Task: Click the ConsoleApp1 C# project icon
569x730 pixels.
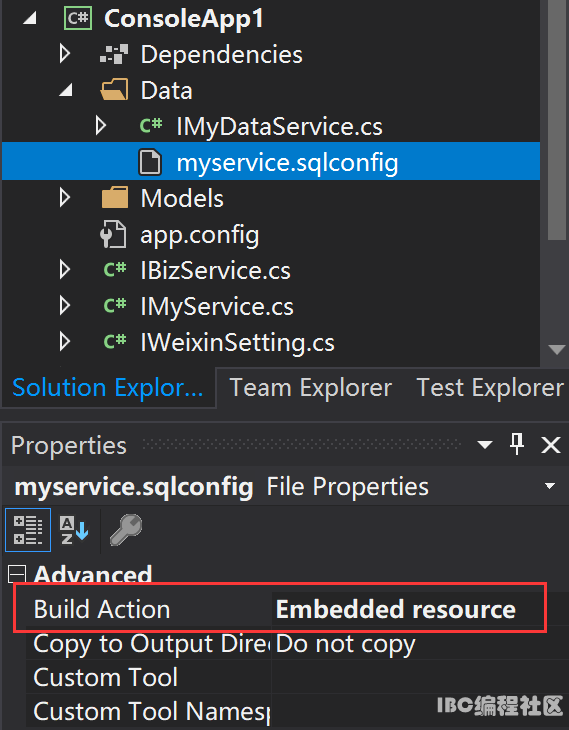Action: point(78,18)
